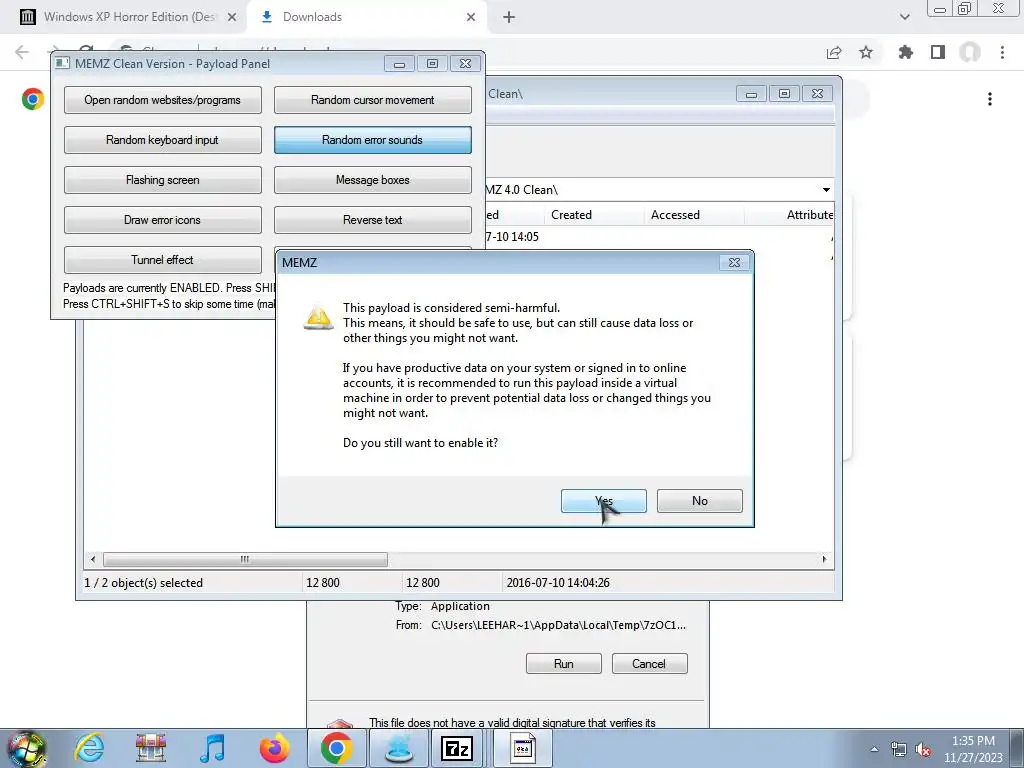1024x768 pixels.
Task: Open Windows Start orb
Action: 26,748
